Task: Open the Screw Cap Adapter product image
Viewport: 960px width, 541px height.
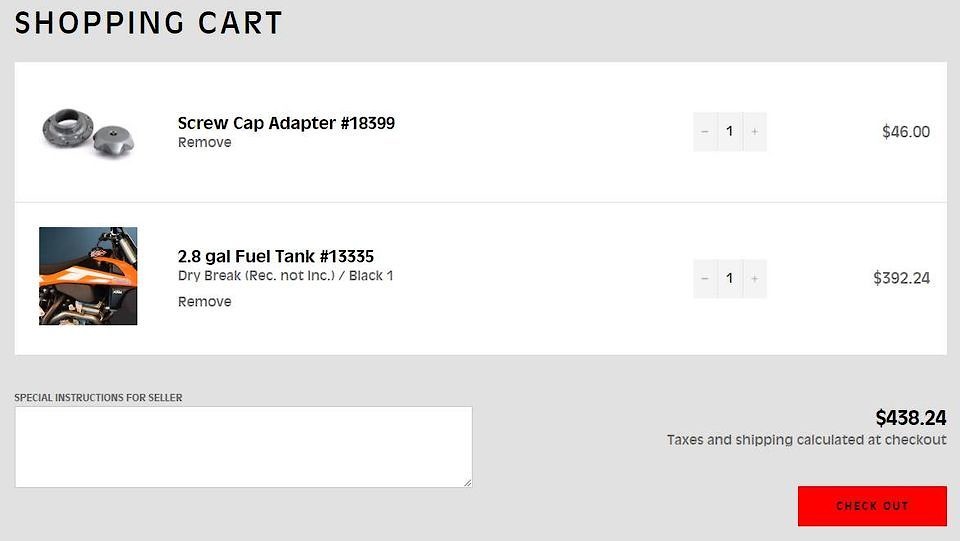Action: [88, 132]
